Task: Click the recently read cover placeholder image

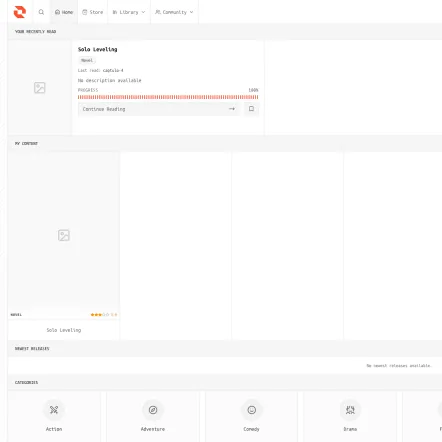Action: (x=40, y=88)
